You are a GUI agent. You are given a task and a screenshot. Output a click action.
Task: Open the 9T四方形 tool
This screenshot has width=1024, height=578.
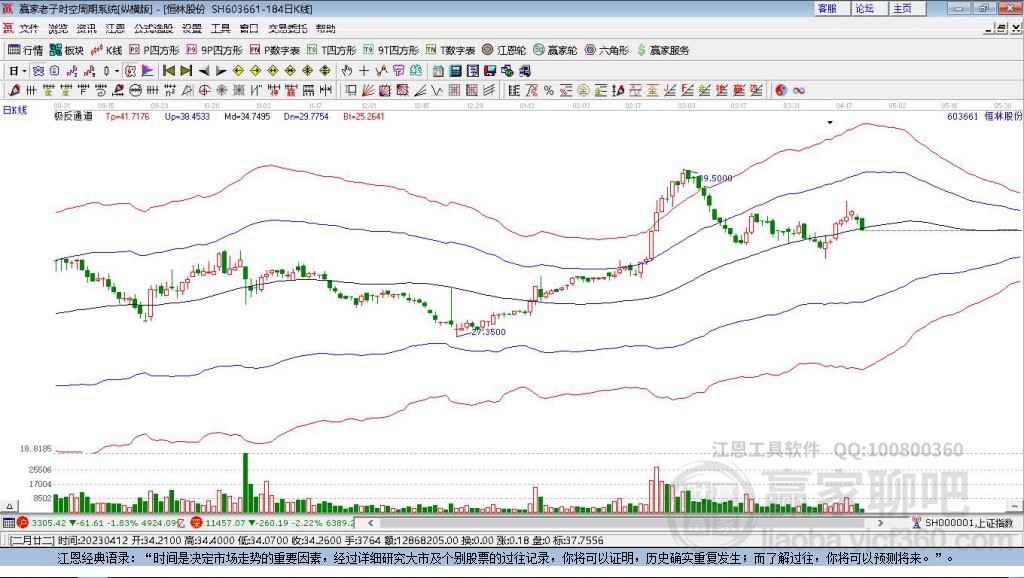(391, 50)
